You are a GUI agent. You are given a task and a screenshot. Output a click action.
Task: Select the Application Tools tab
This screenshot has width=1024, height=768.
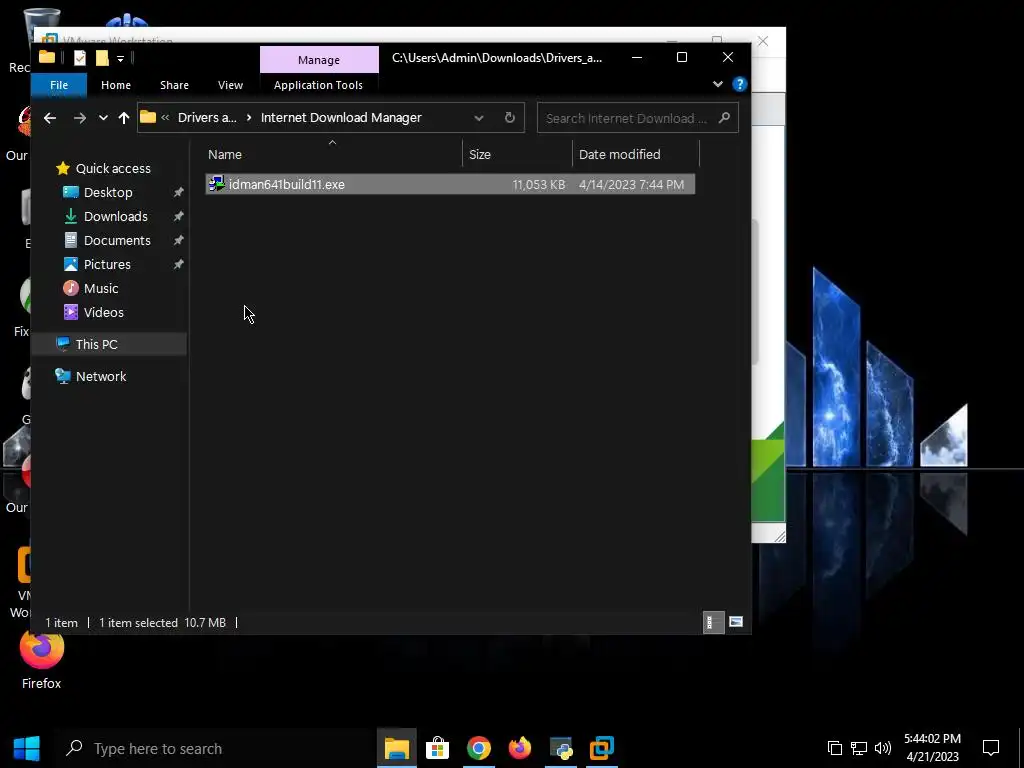pyautogui.click(x=318, y=85)
